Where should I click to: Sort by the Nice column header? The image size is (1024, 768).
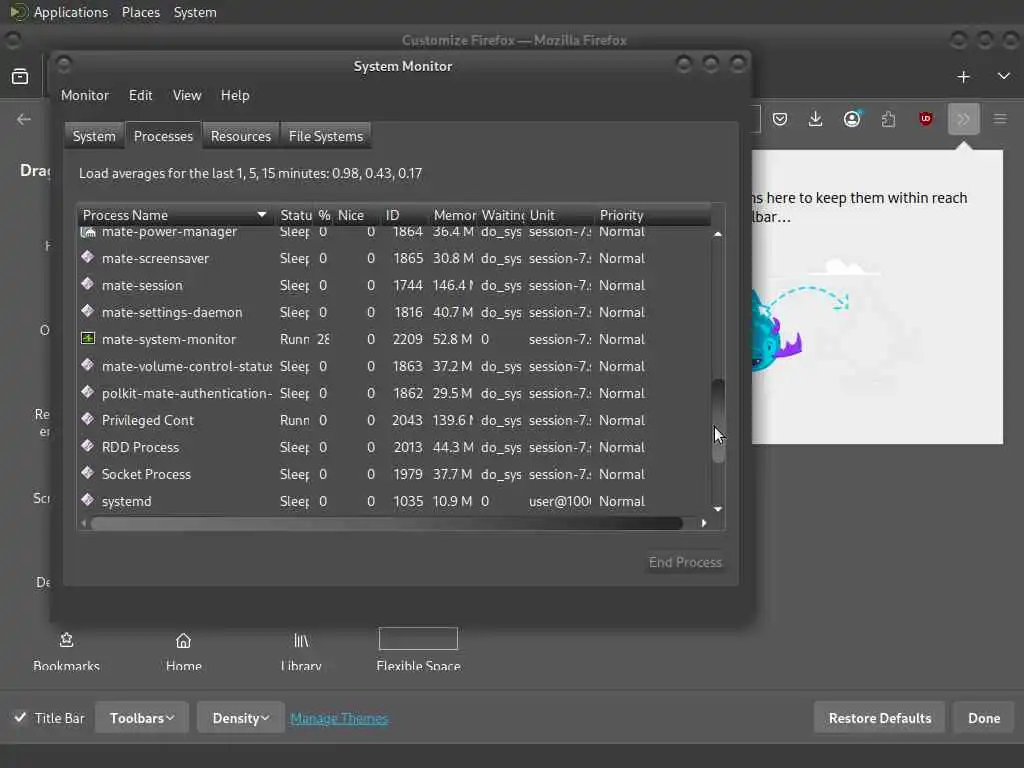click(x=356, y=215)
